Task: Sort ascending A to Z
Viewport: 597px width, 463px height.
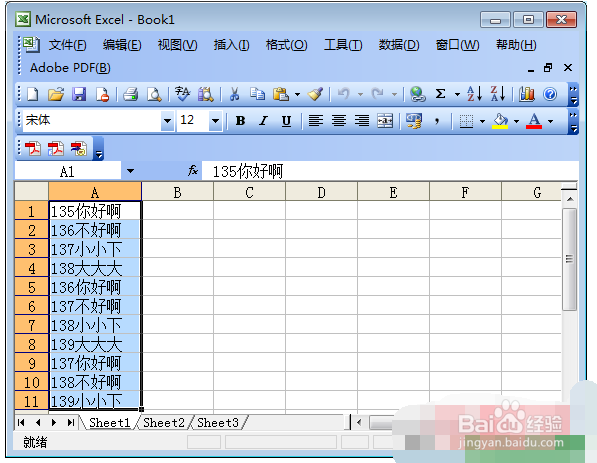Action: pos(474,94)
